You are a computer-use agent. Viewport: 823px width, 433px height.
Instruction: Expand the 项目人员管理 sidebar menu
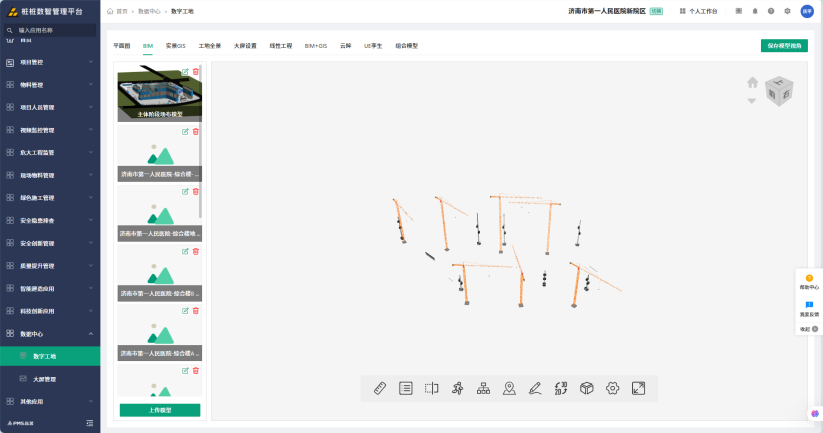pyautogui.click(x=50, y=108)
